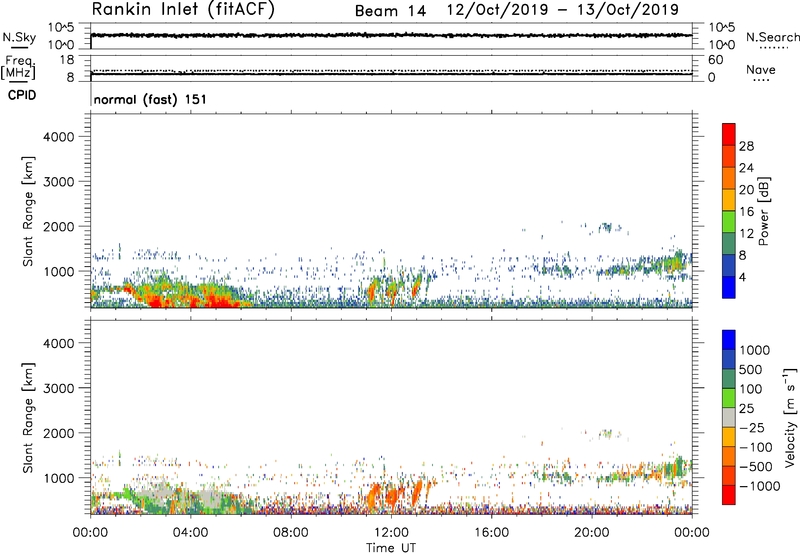Viewport: 800px width, 554px height.
Task: Click the '28' tick on the power colorbar
Action: coord(746,146)
